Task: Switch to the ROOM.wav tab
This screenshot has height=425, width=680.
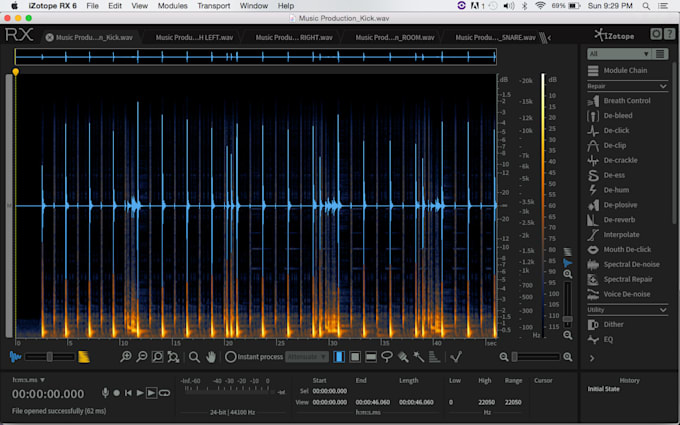Action: 395,38
